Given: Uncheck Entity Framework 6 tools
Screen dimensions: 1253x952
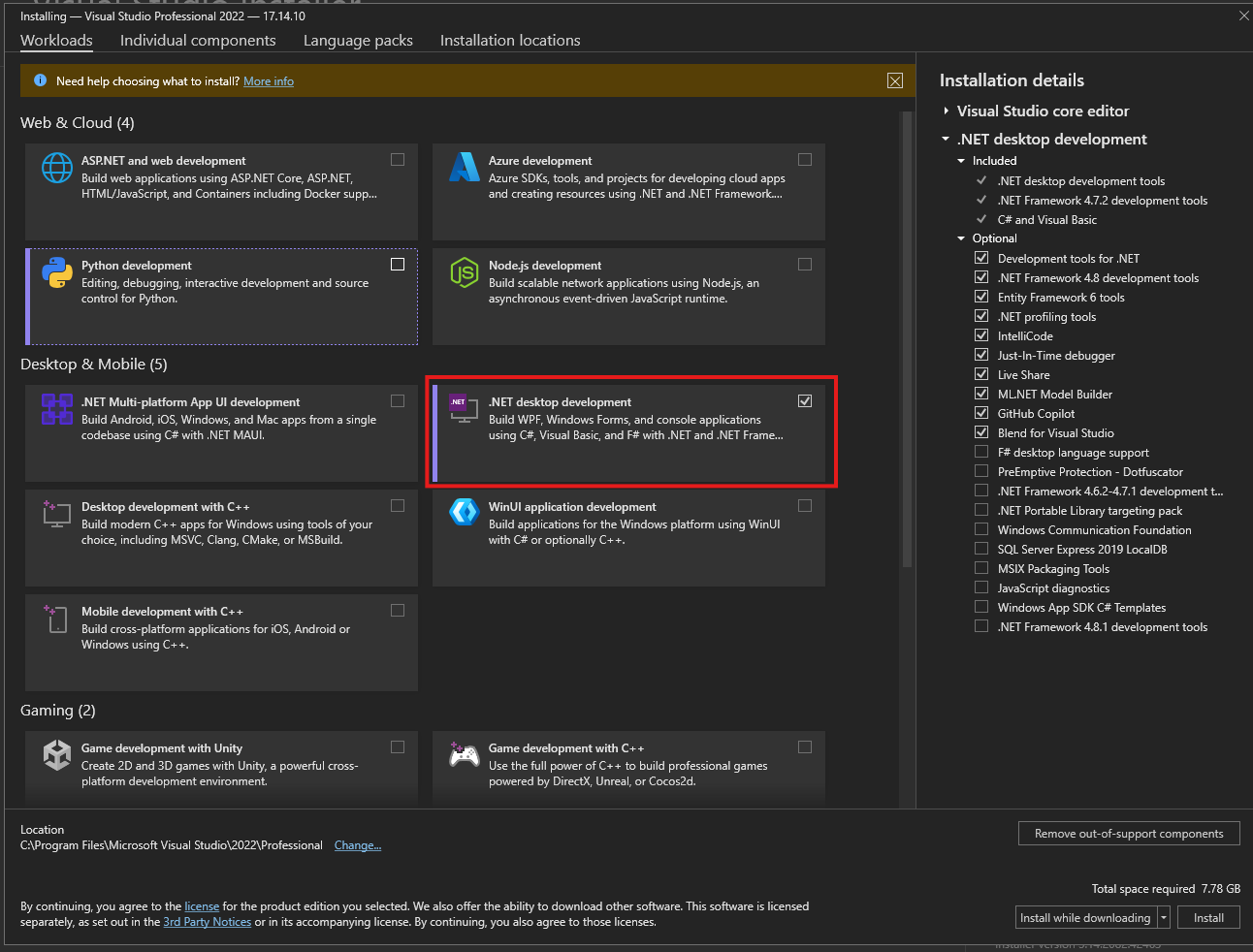Looking at the screenshot, I should pyautogui.click(x=981, y=297).
